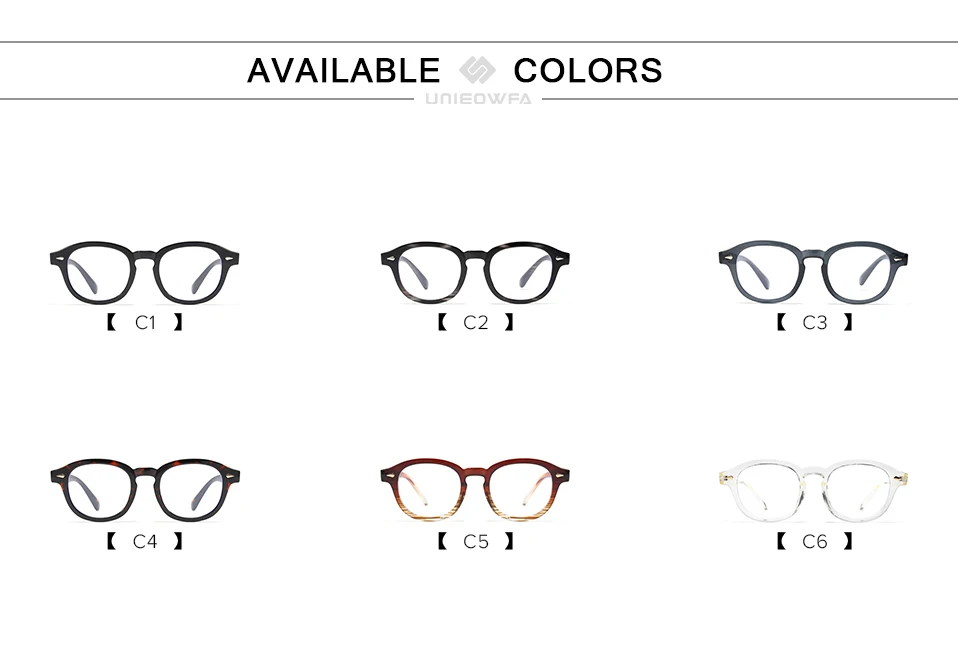Click the C2 color label
The image size is (958, 658).
click(x=475, y=323)
